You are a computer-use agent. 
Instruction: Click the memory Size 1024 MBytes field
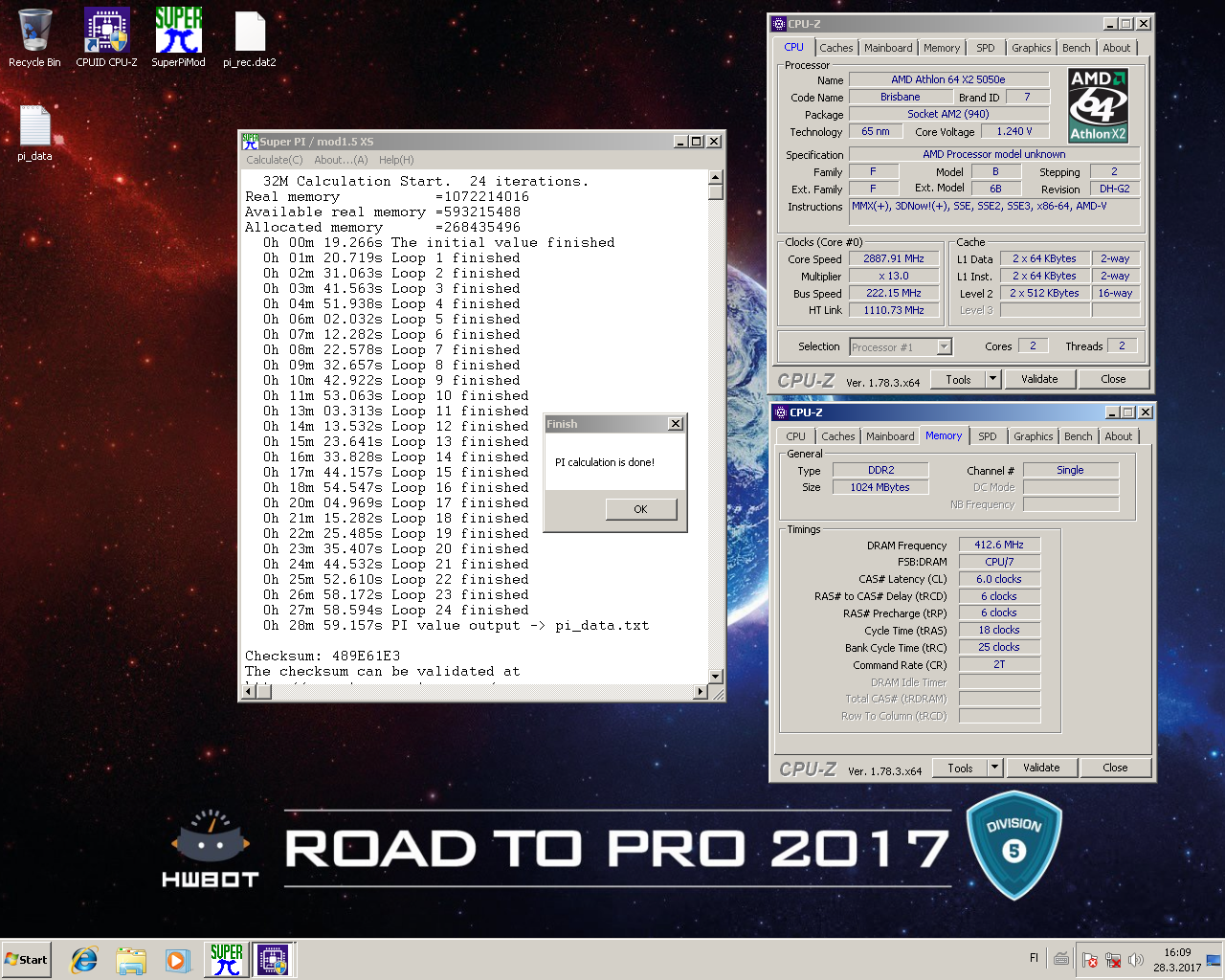coord(880,487)
